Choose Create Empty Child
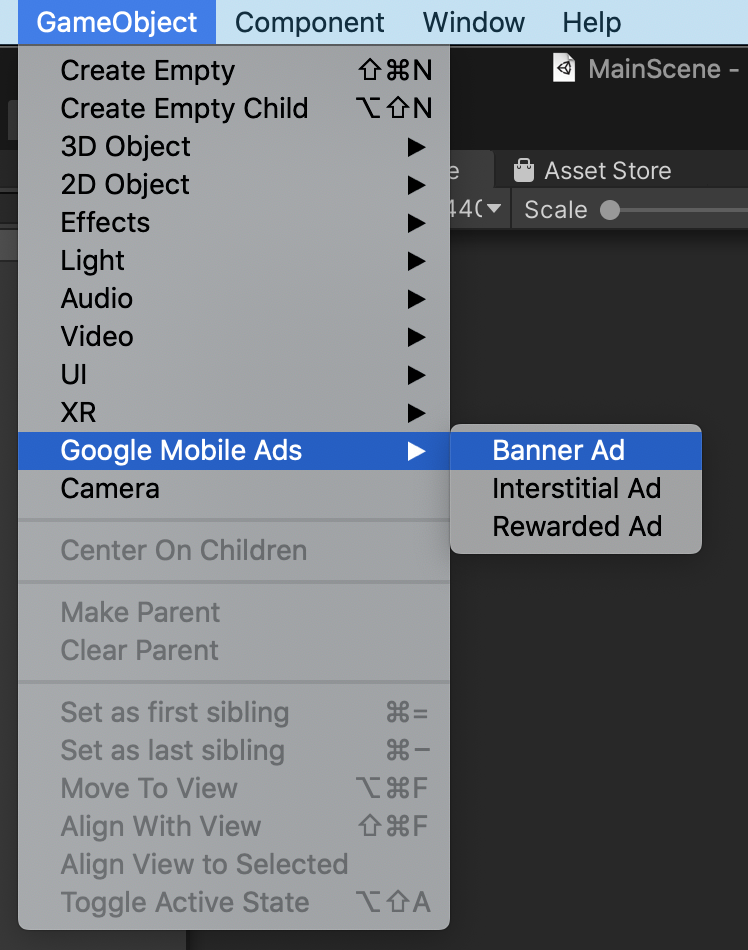Viewport: 748px width, 950px height. (184, 109)
